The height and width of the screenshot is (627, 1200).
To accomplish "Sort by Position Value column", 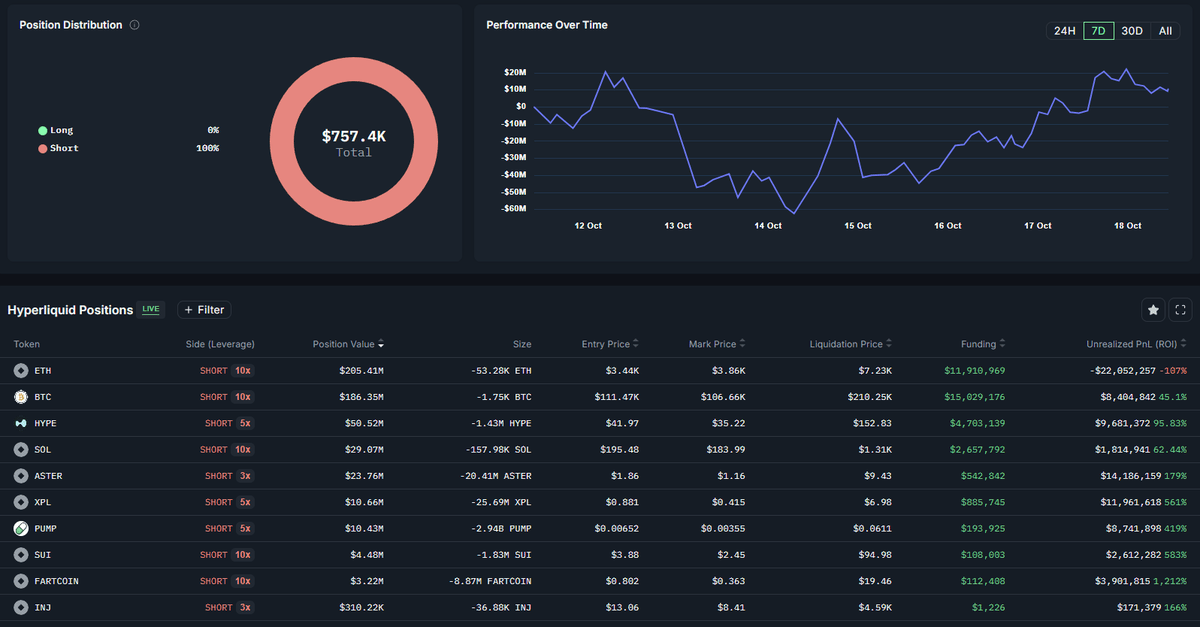I will (x=348, y=344).
